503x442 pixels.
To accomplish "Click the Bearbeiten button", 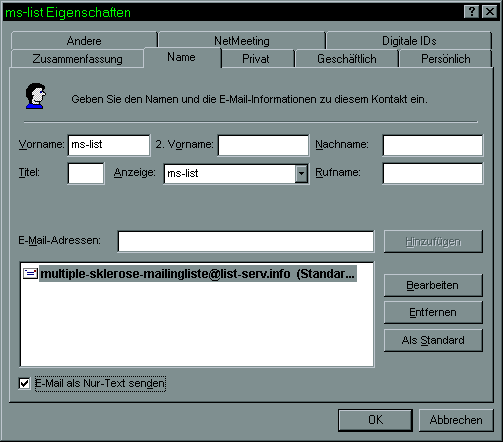I will (x=433, y=285).
